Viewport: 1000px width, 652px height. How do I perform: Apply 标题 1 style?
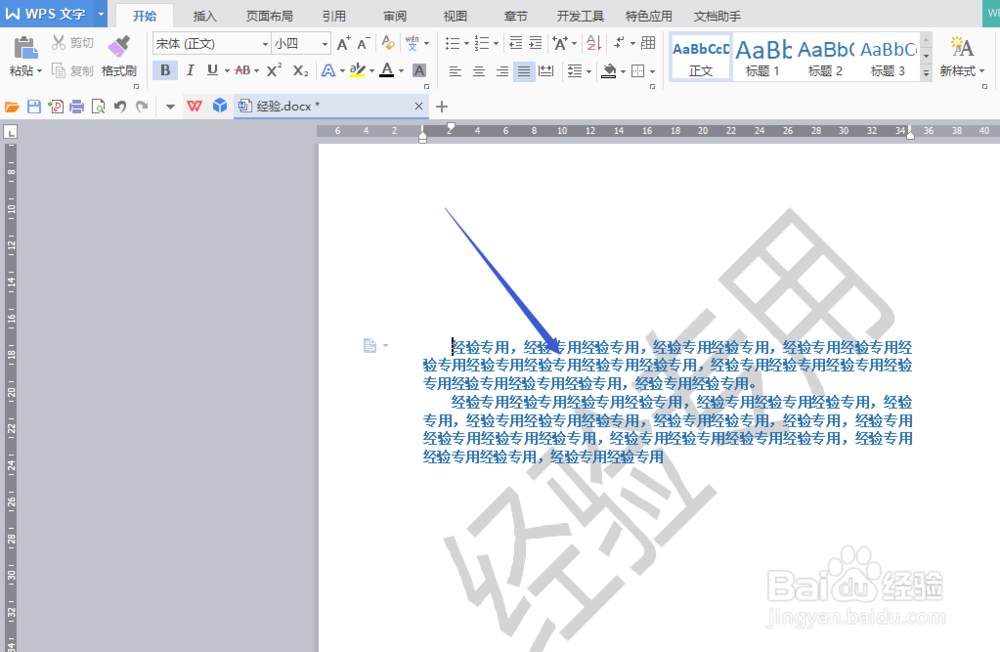[763, 58]
